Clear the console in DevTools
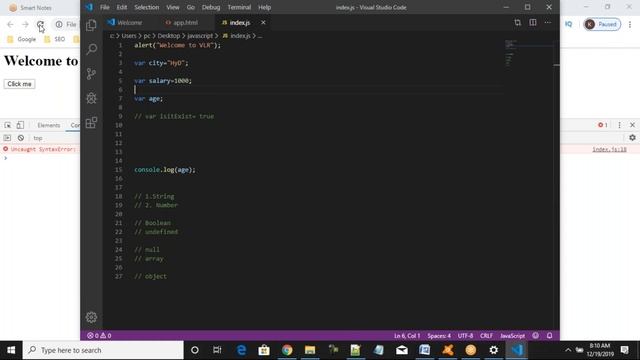 (x=21, y=138)
